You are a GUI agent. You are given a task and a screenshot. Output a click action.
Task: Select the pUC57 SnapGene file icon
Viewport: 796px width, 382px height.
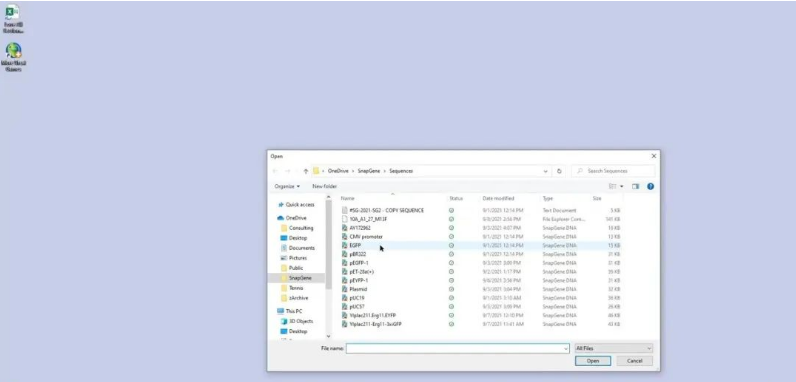tap(345, 306)
